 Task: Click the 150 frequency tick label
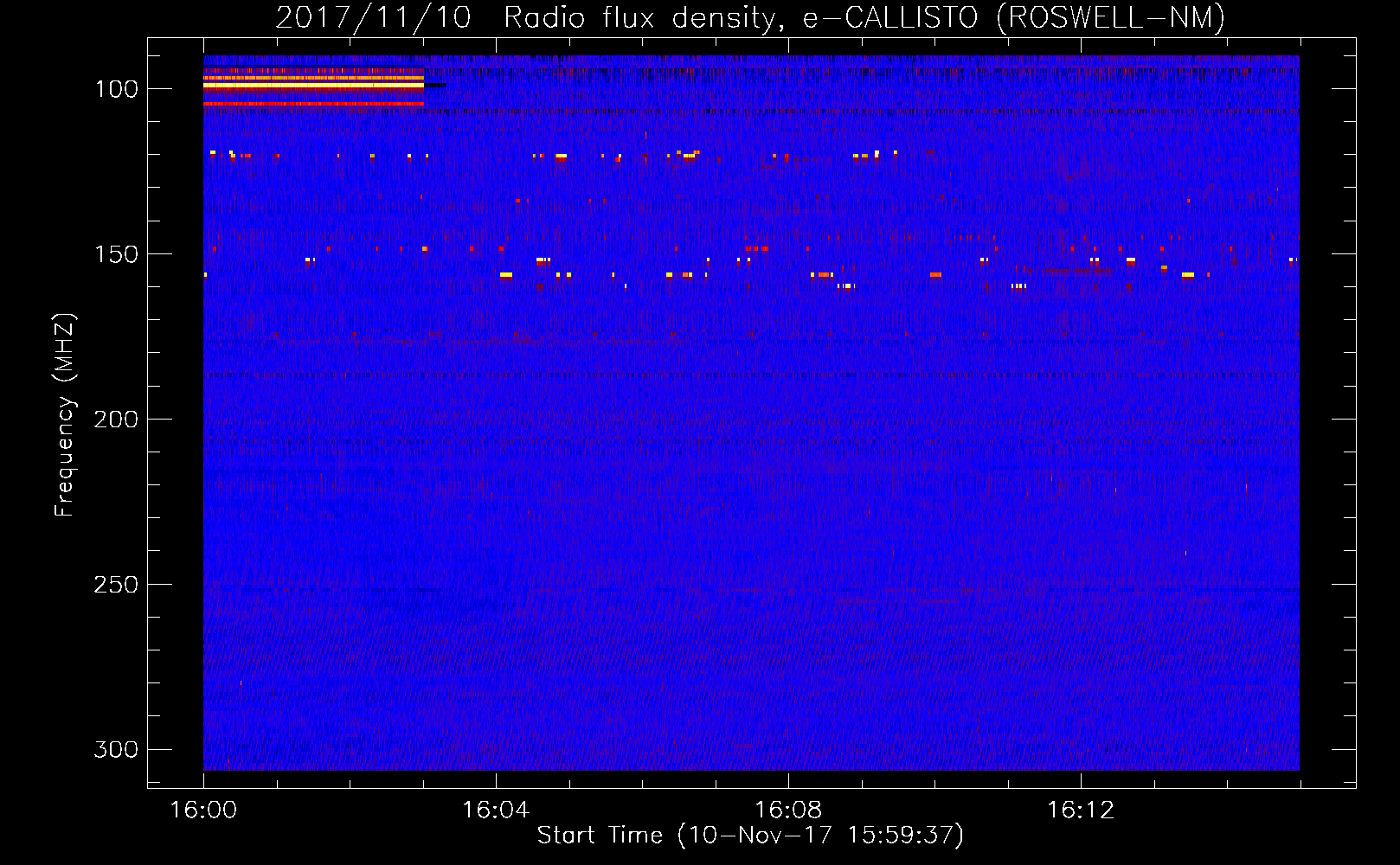(116, 254)
